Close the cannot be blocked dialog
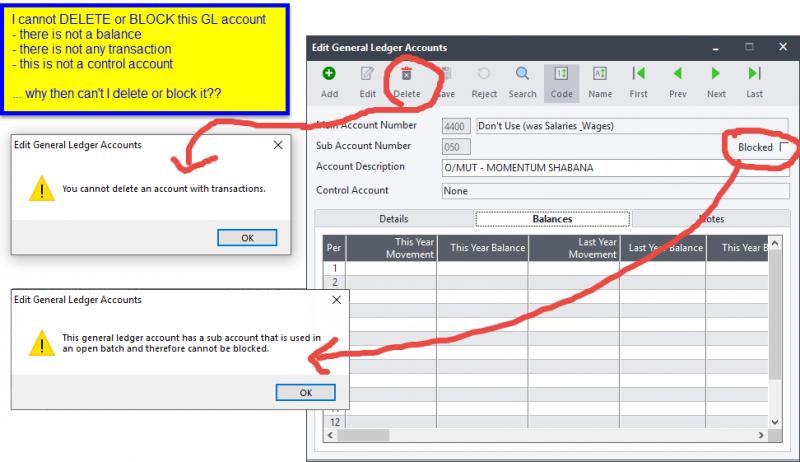This screenshot has width=800, height=462. tap(336, 300)
